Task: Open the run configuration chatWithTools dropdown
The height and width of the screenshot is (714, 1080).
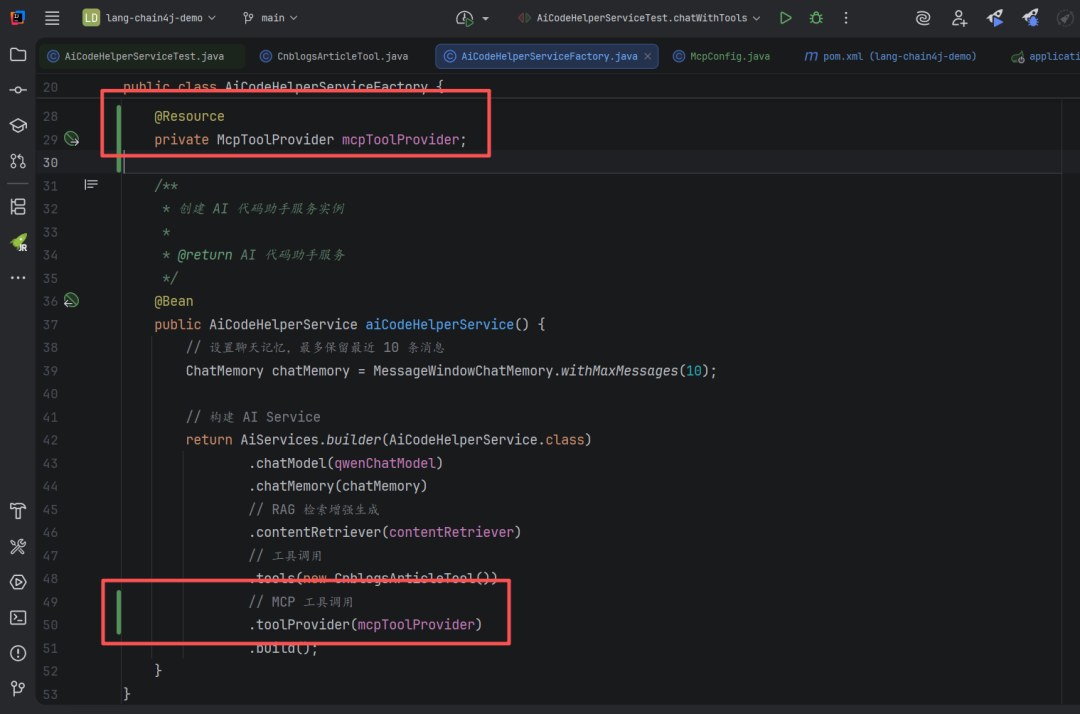Action: [x=640, y=18]
